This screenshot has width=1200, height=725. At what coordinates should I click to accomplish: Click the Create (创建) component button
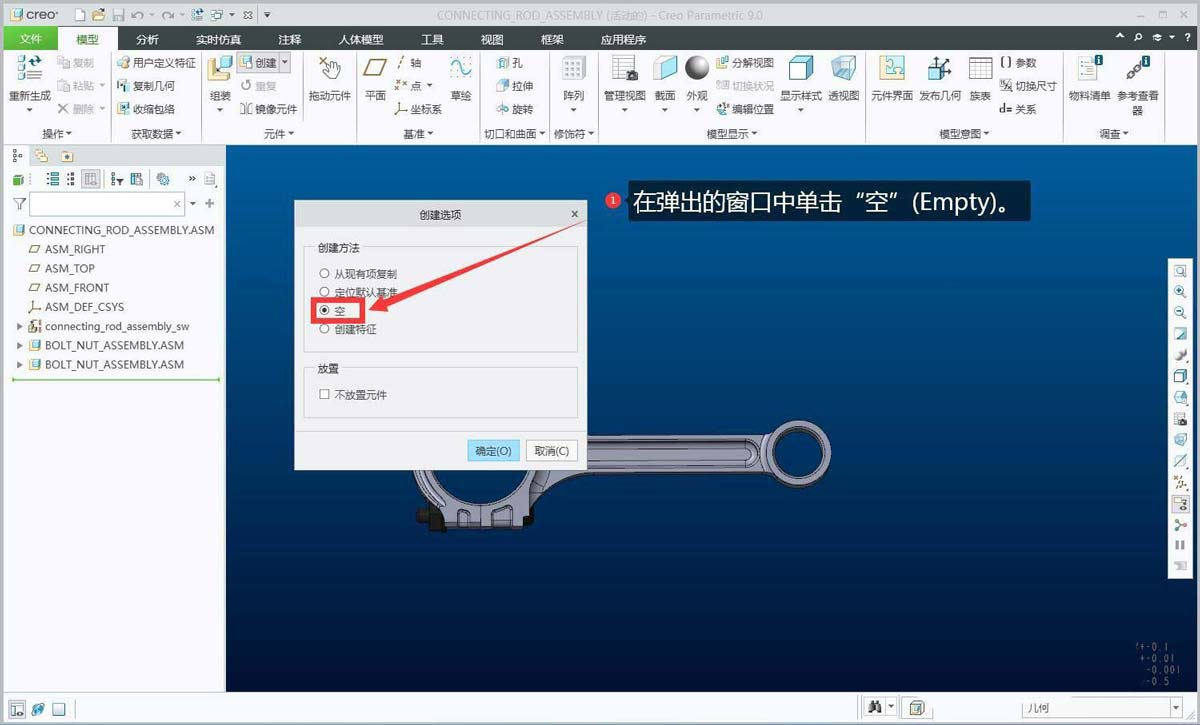click(257, 63)
